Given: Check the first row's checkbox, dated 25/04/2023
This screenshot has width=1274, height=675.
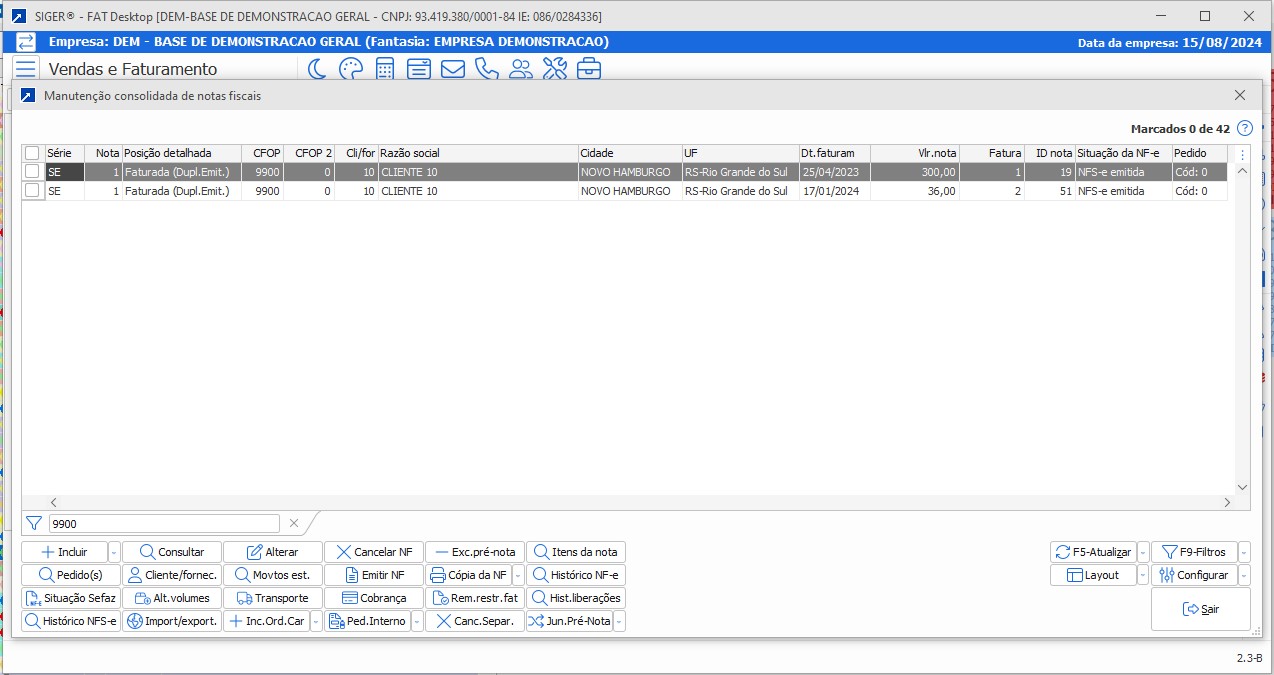Looking at the screenshot, I should [x=32, y=172].
